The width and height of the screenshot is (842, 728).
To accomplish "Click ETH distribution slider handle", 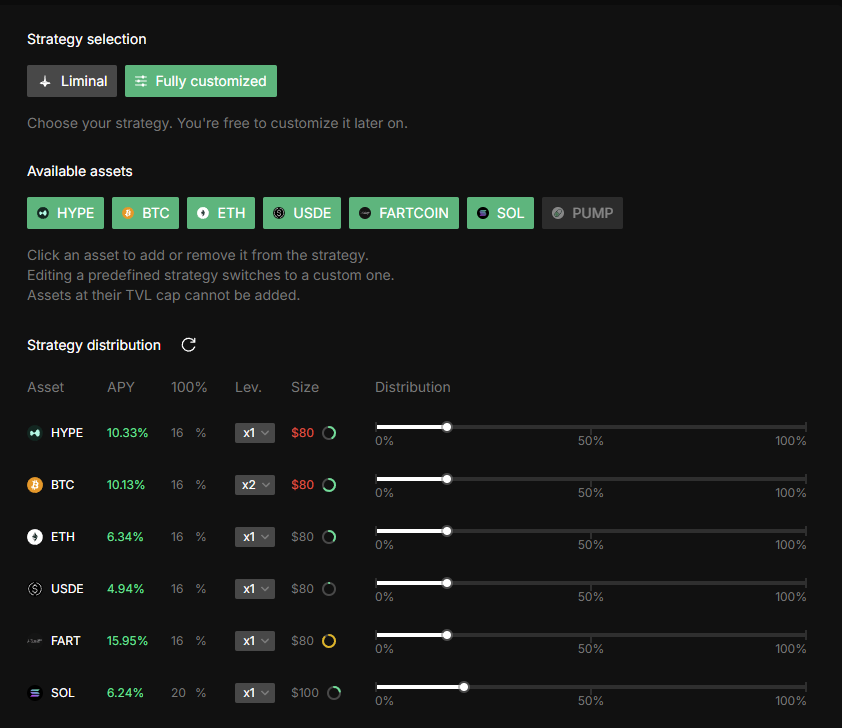I will [x=447, y=532].
